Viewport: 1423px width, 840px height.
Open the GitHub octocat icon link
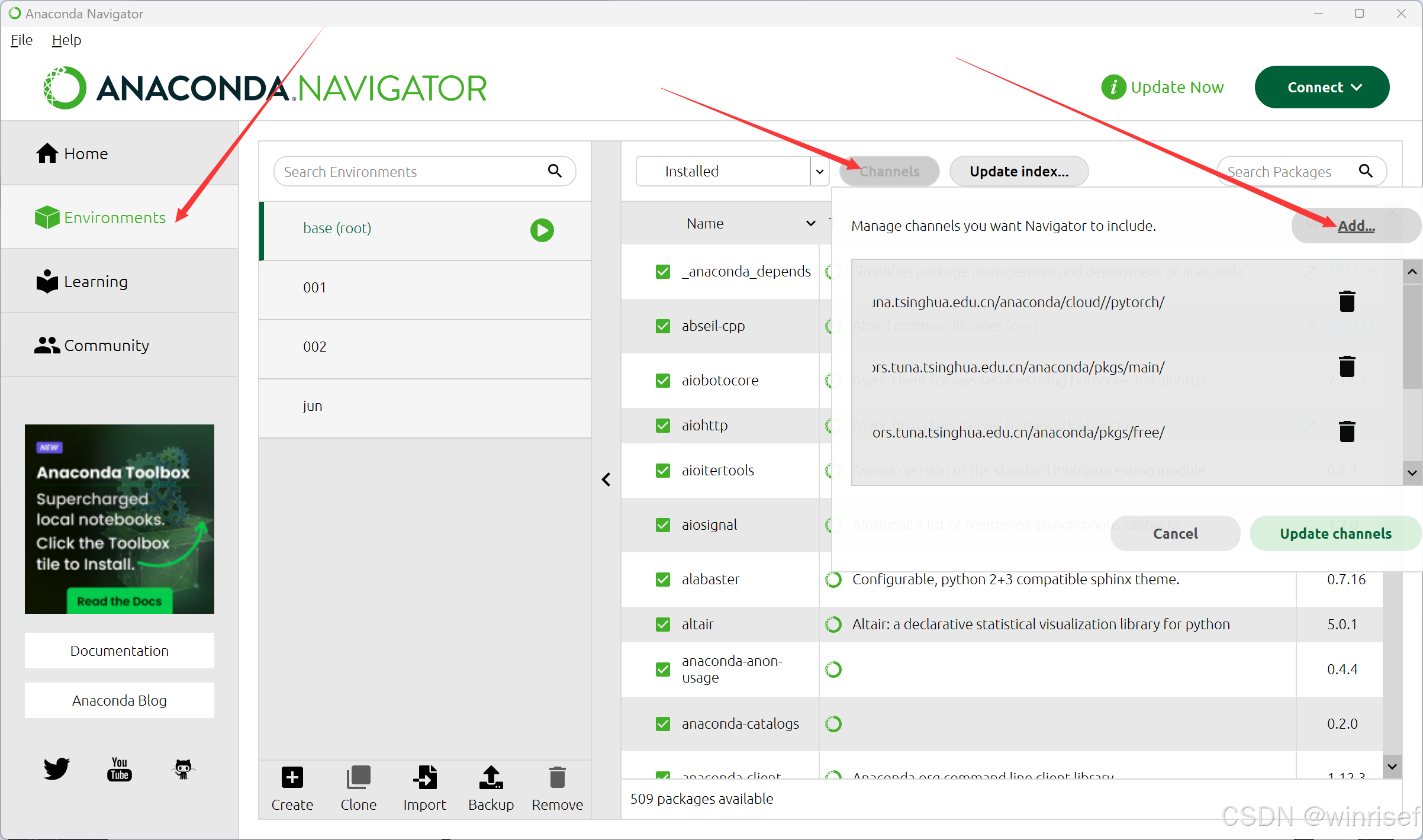pos(183,769)
